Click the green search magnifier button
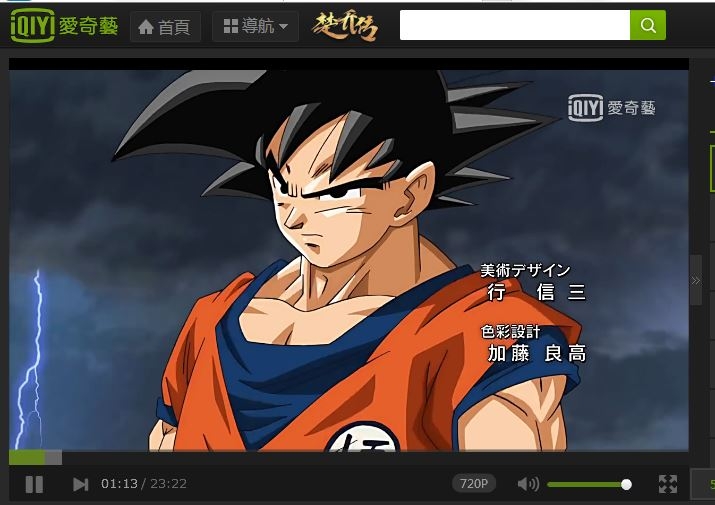This screenshot has width=715, height=505. pos(648,25)
